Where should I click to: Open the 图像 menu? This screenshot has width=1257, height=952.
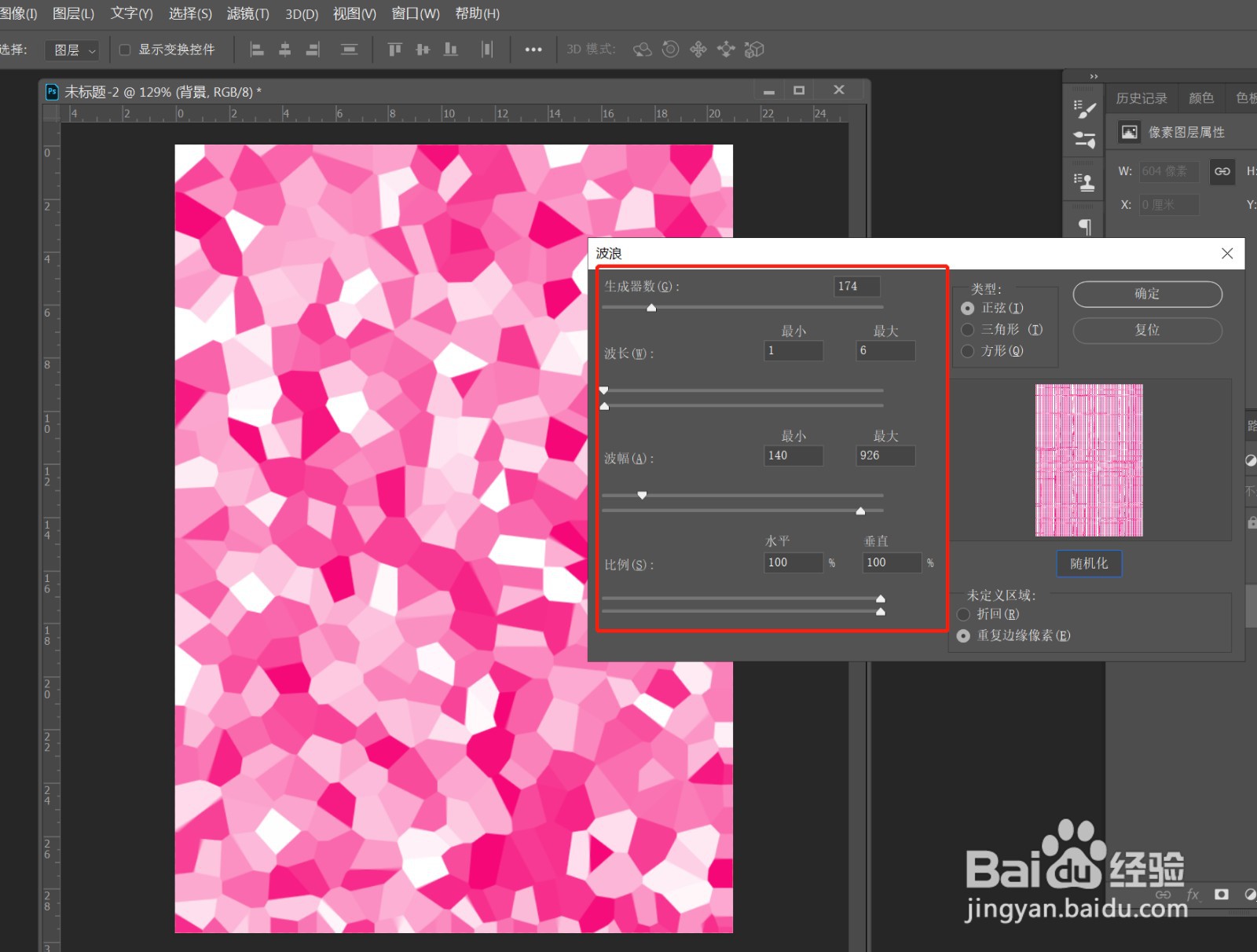point(18,13)
